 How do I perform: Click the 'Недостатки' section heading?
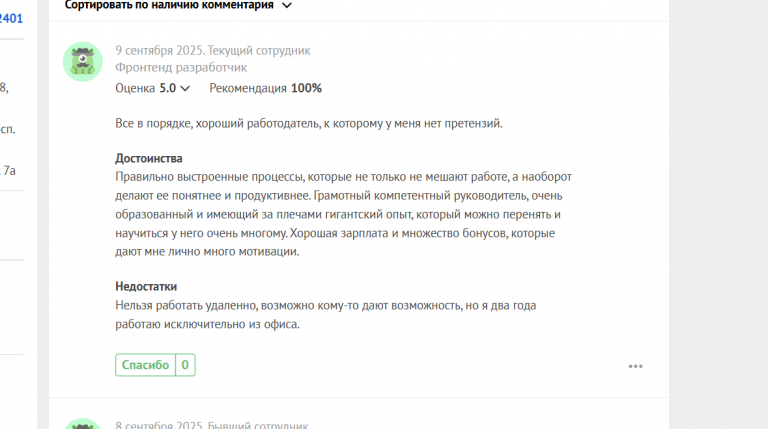[x=146, y=286]
